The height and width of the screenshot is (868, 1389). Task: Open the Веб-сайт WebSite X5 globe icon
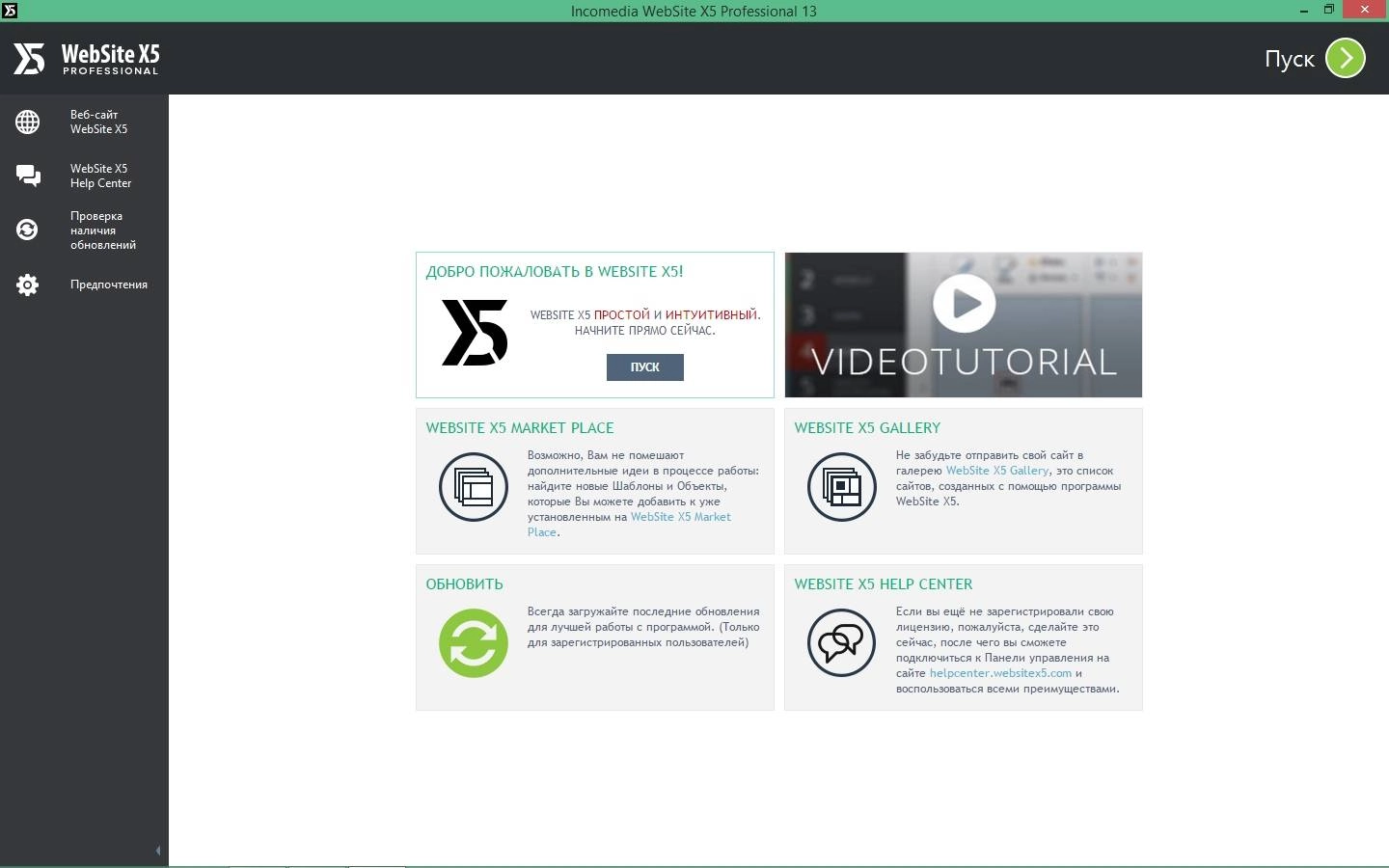click(x=27, y=122)
